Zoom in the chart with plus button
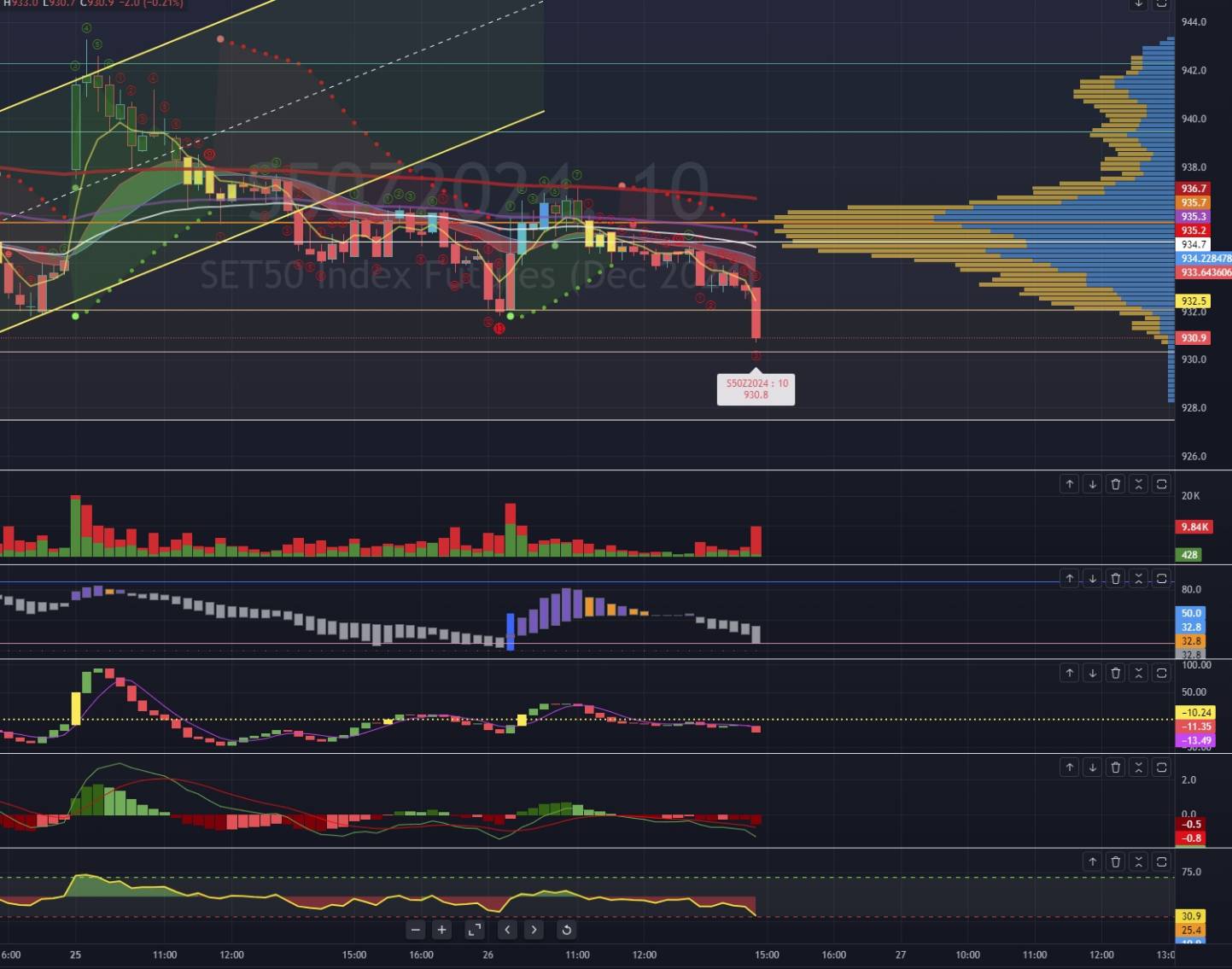The image size is (1232, 969). (x=441, y=930)
